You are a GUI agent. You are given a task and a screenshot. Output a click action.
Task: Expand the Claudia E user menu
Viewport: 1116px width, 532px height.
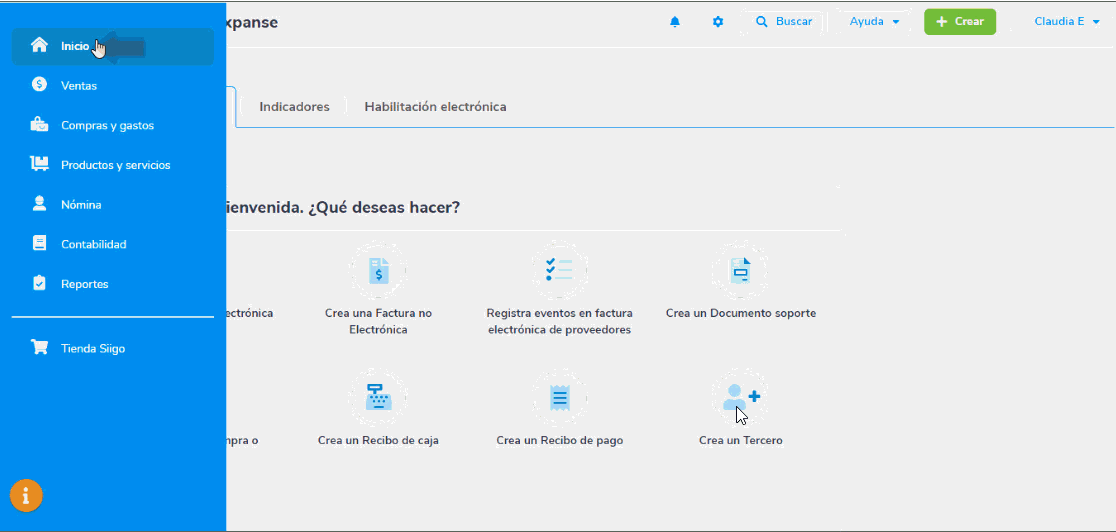pyautogui.click(x=1066, y=22)
